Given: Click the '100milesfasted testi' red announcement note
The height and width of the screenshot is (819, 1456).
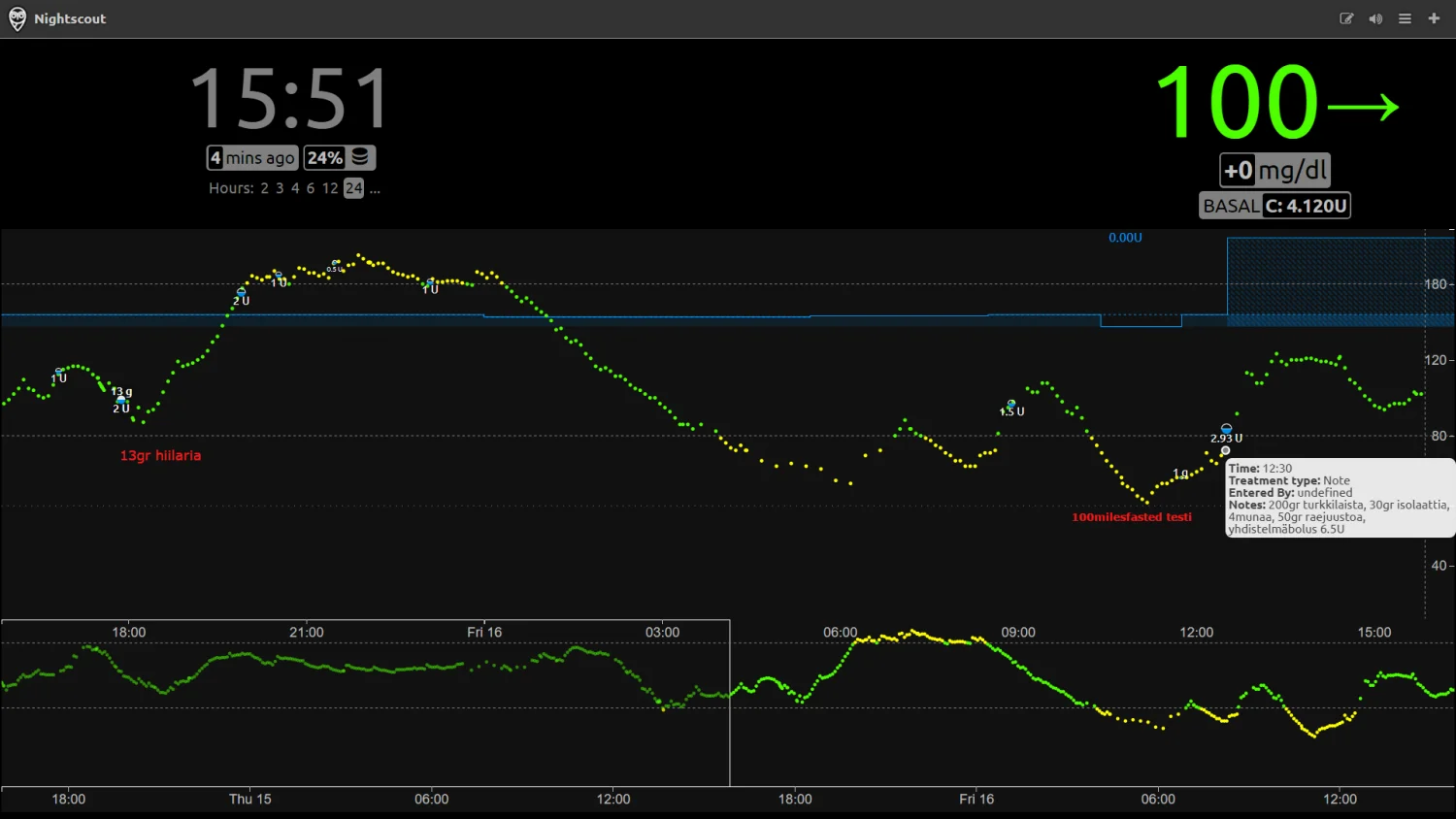Looking at the screenshot, I should click(1131, 517).
